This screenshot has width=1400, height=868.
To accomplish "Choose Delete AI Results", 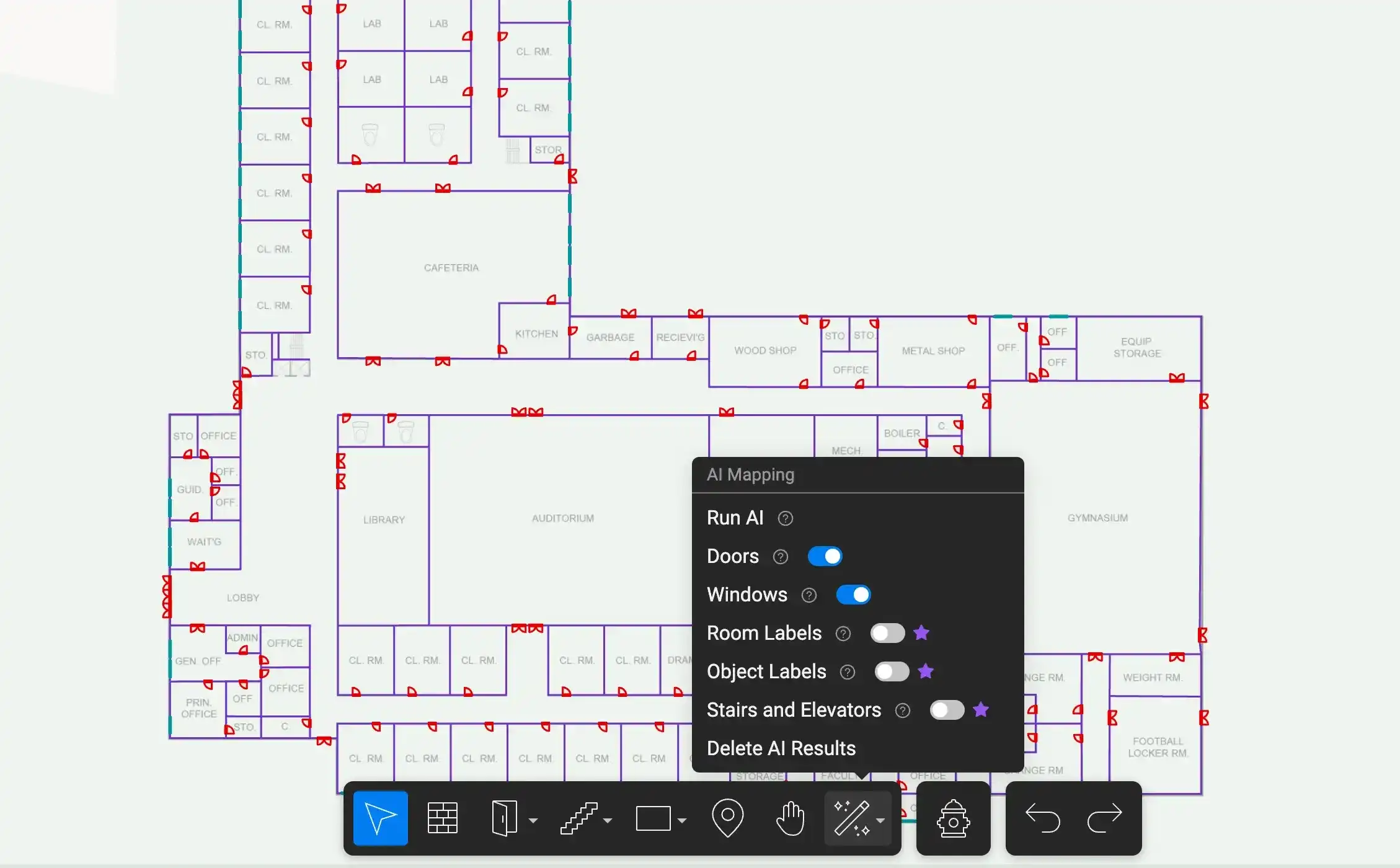I will point(781,748).
